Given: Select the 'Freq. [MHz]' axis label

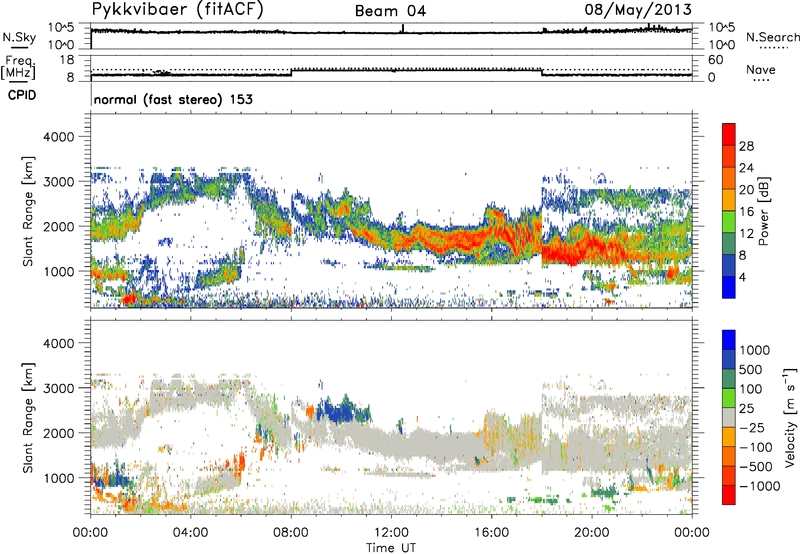Looking at the screenshot, I should 18,68.
